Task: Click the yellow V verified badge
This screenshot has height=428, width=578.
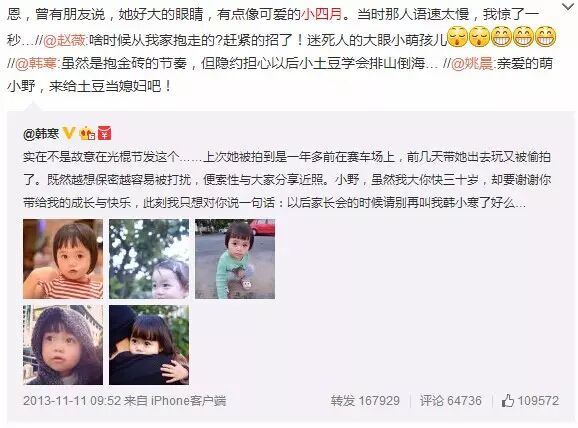Action: pyautogui.click(x=69, y=133)
